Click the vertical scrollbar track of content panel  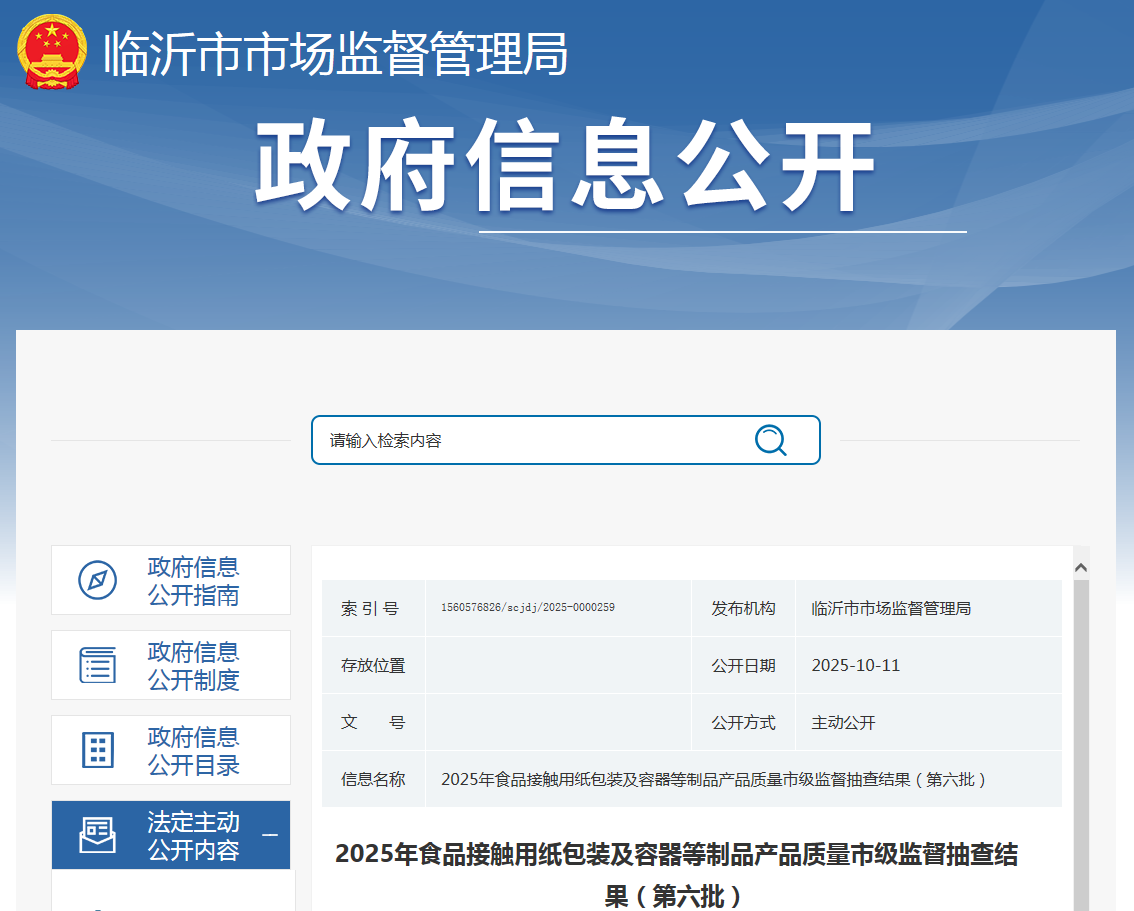[x=1081, y=740]
